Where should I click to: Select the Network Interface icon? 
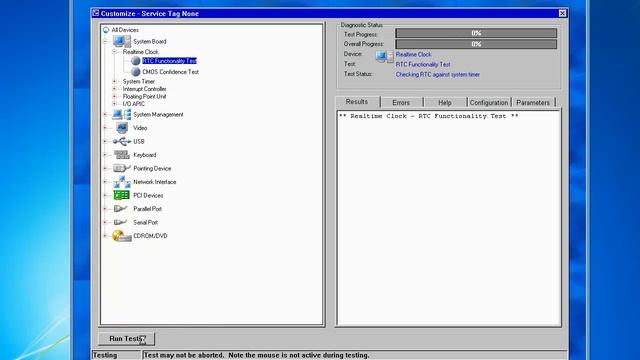pyautogui.click(x=122, y=182)
